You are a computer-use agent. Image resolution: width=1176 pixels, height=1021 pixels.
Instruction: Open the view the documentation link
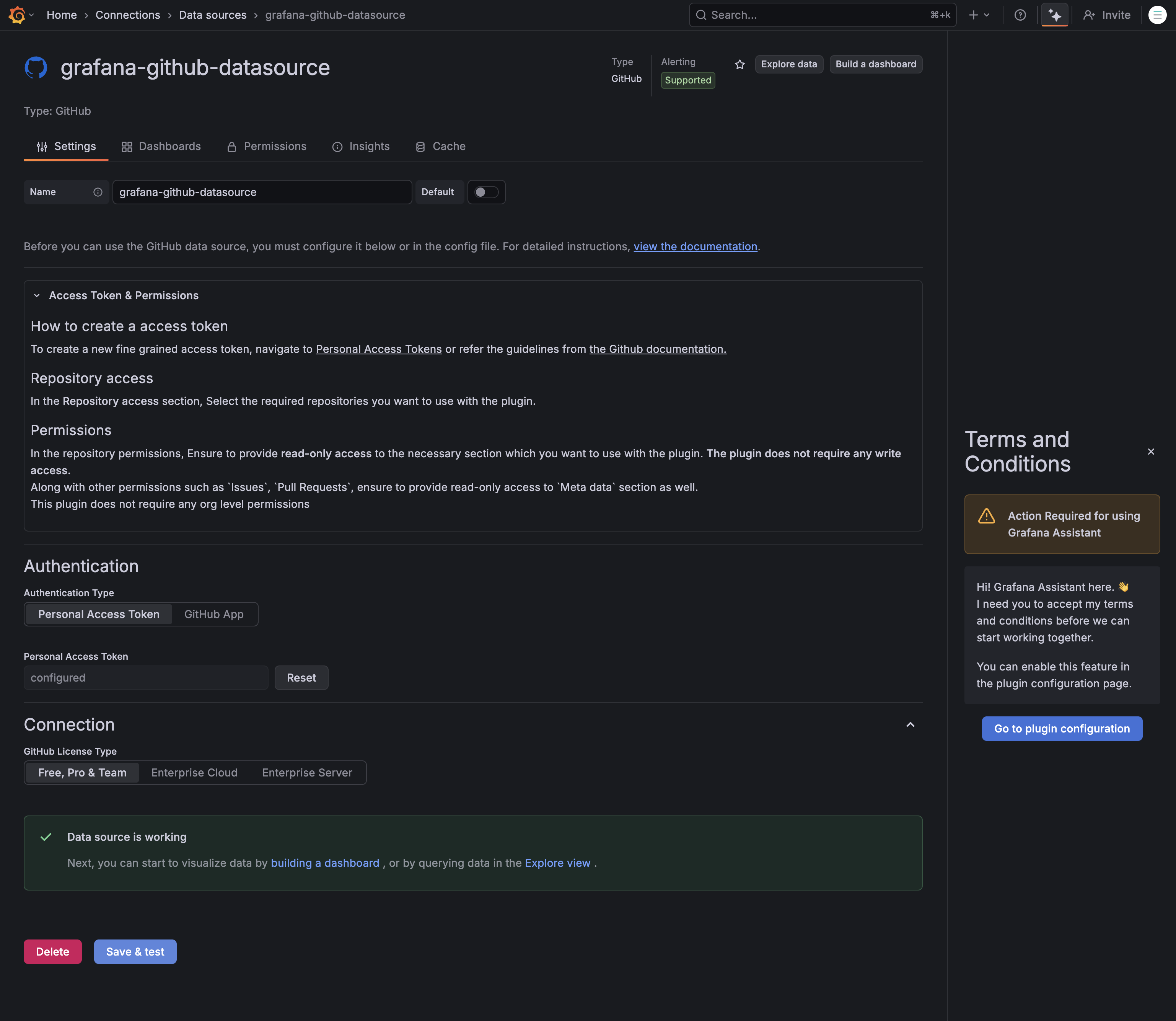click(695, 247)
